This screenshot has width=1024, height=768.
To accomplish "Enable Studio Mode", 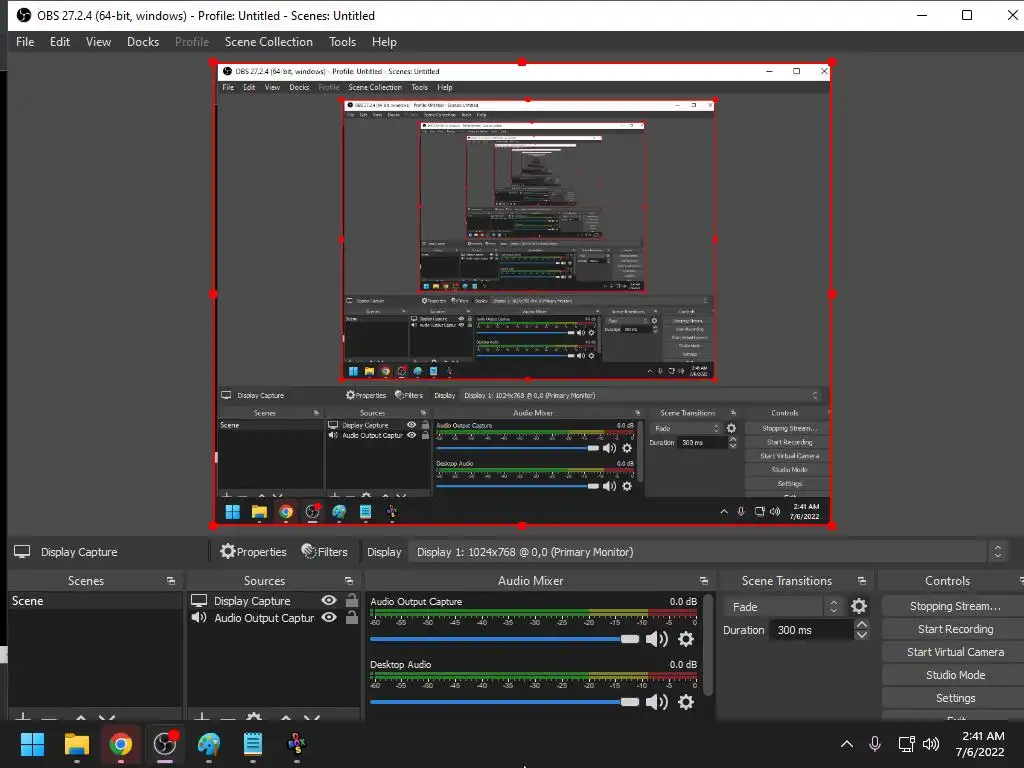I will [x=955, y=675].
